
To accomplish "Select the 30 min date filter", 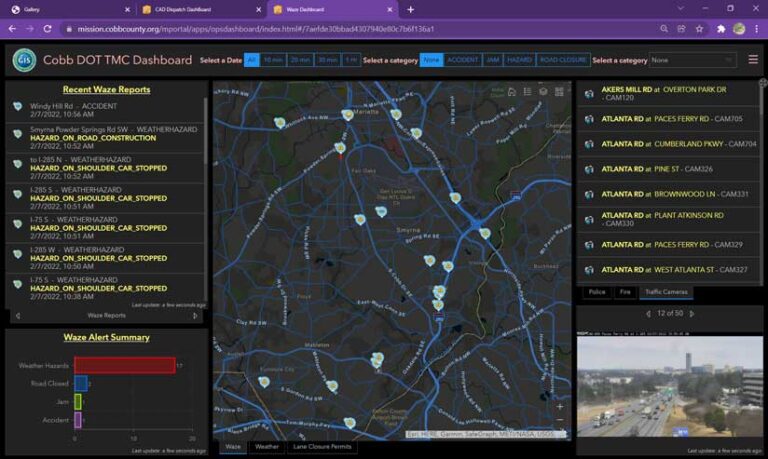I will pyautogui.click(x=328, y=60).
